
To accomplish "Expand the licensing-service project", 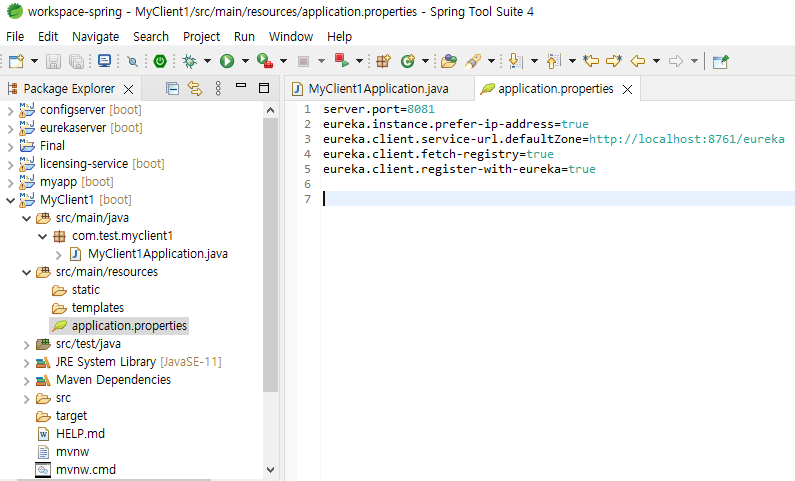I will (x=11, y=164).
